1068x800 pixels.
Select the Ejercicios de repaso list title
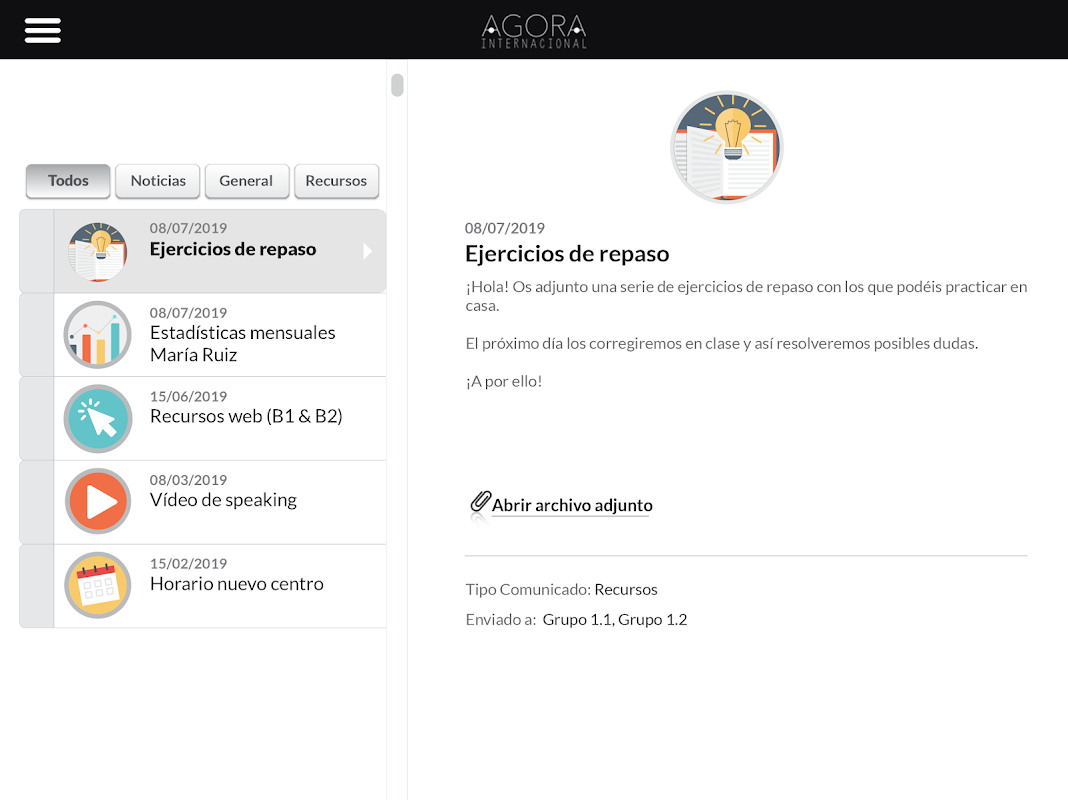point(233,249)
